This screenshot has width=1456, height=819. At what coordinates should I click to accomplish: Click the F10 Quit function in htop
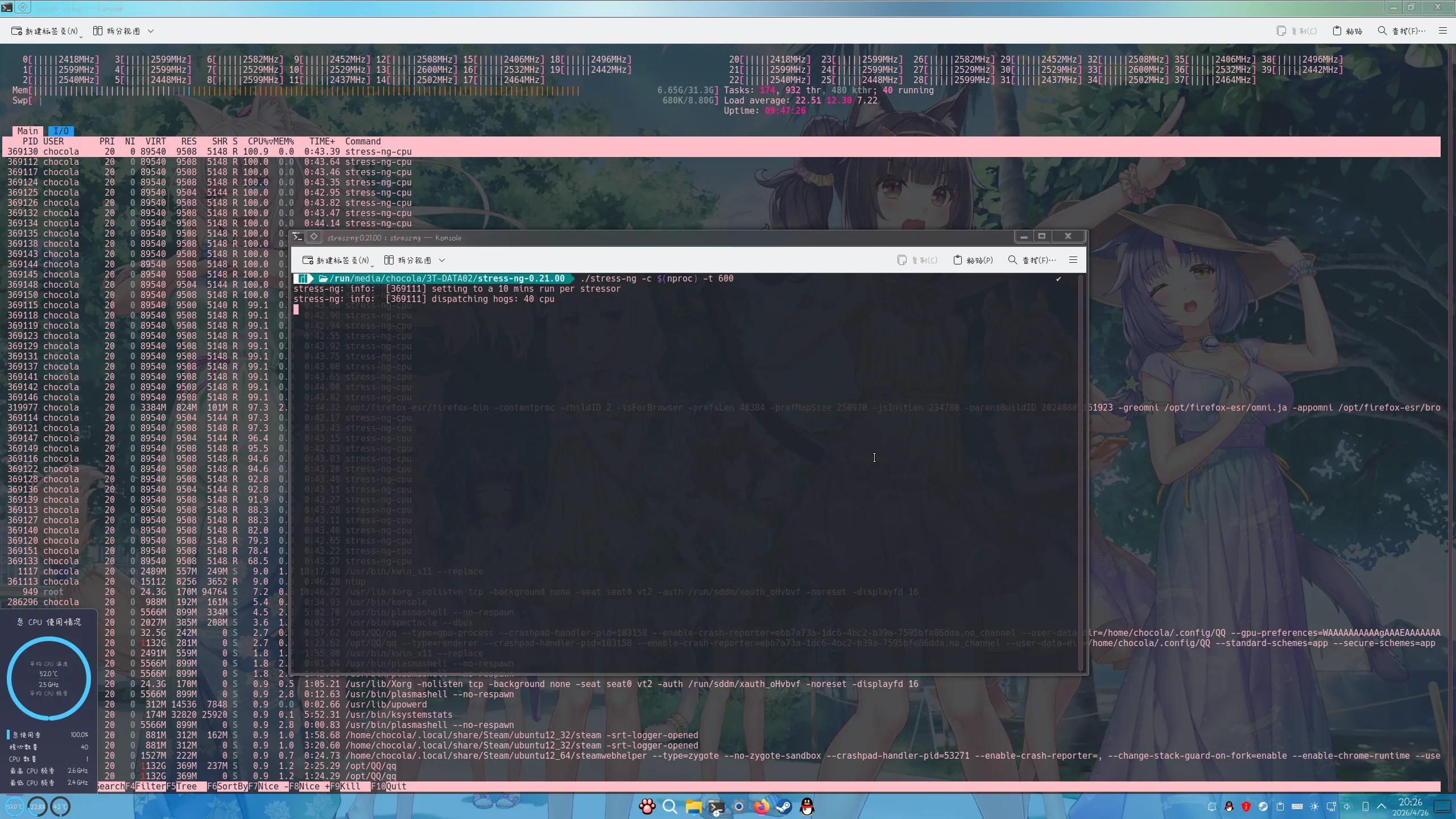[x=389, y=787]
